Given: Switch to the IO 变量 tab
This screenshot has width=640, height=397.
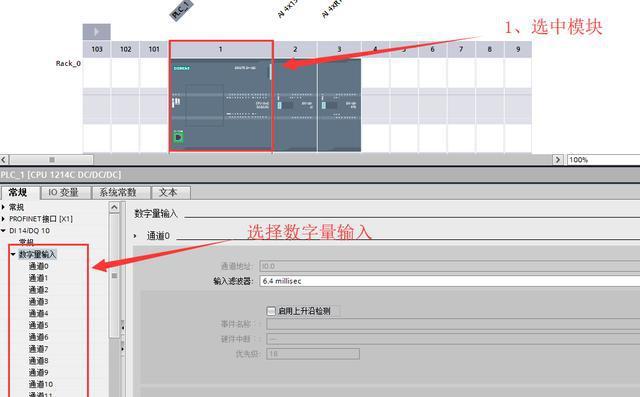Looking at the screenshot, I should pyautogui.click(x=66, y=192).
